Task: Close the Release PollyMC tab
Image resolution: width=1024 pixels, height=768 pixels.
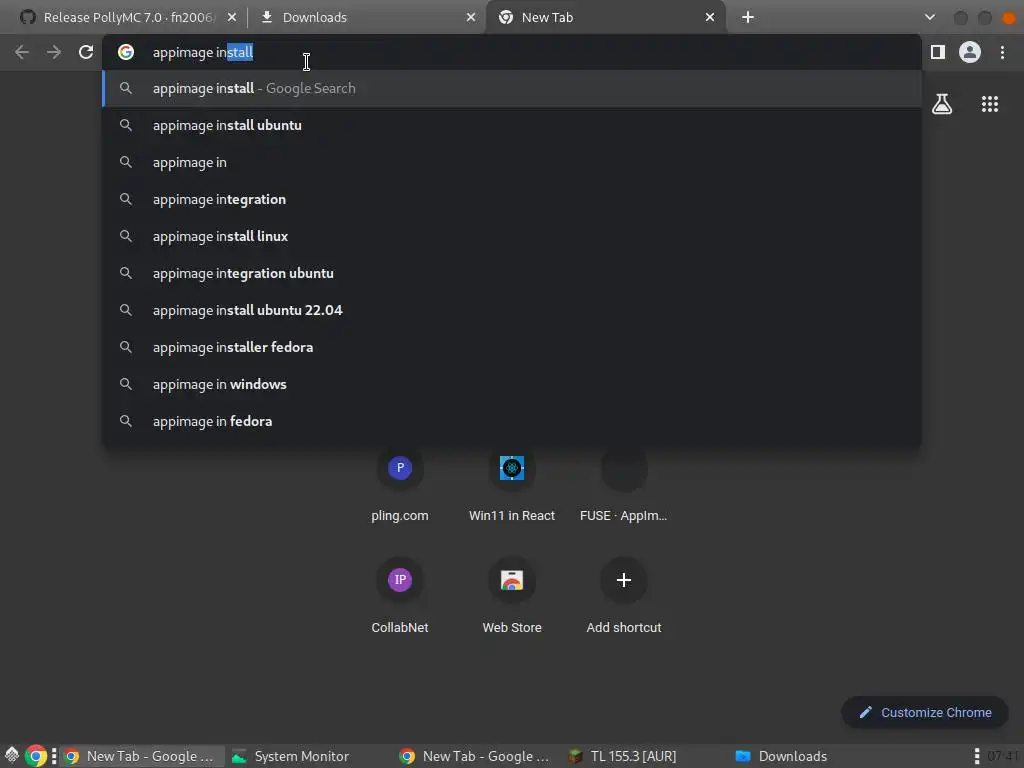Action: pos(232,18)
